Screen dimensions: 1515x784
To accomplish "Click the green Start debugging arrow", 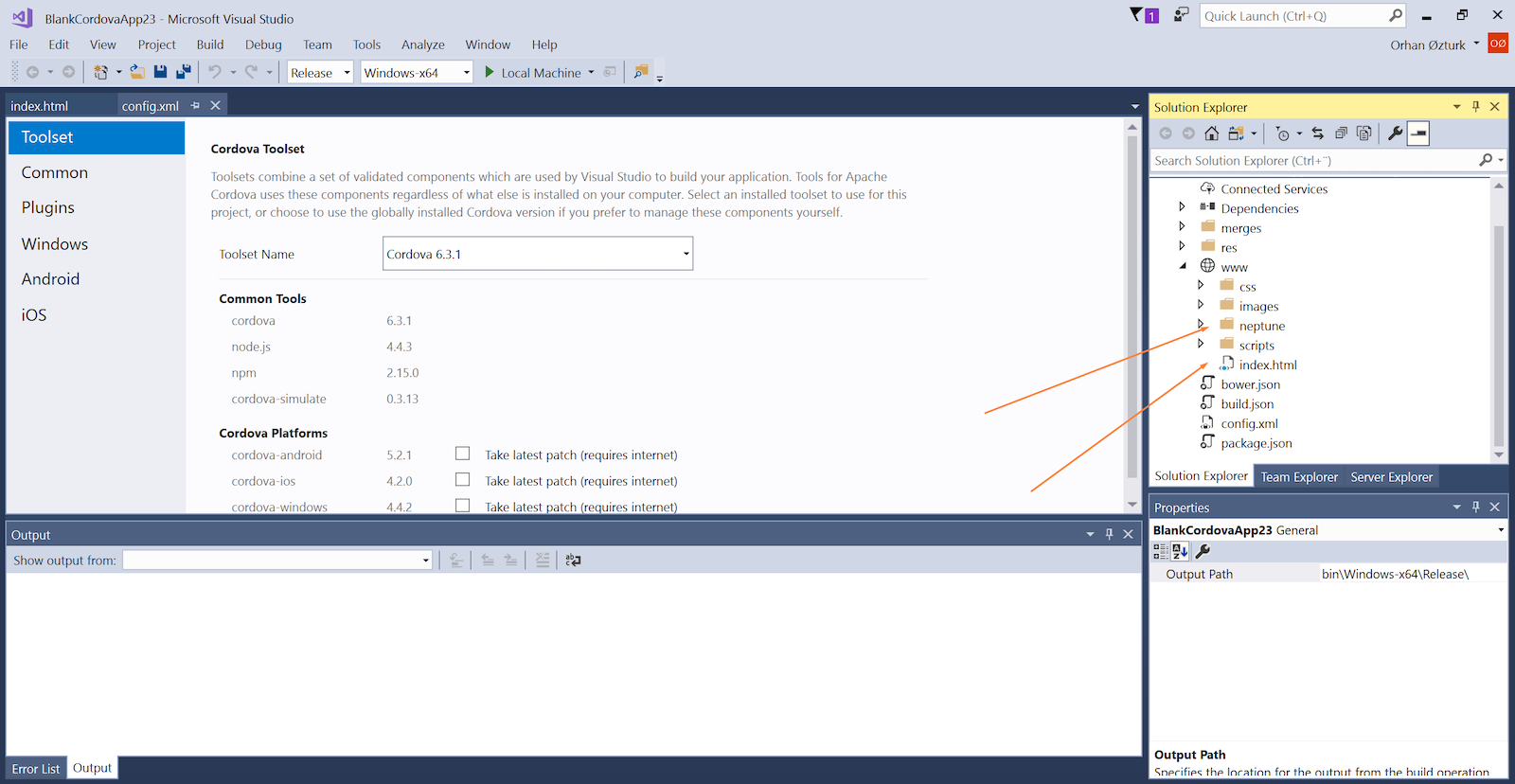I will (490, 72).
